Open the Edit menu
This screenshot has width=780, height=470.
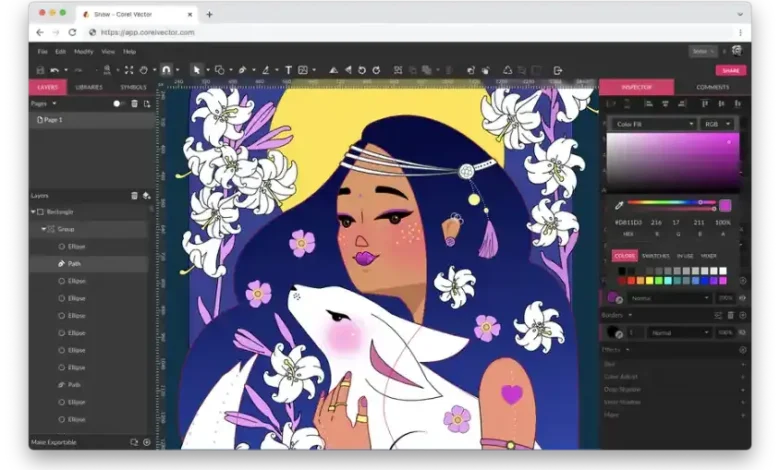tap(60, 52)
